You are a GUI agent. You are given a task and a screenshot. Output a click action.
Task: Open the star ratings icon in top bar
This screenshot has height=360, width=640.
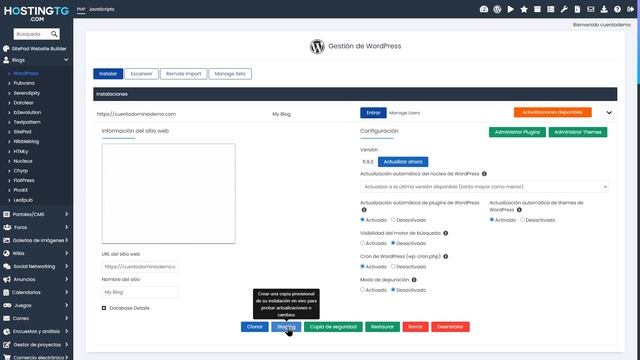click(524, 9)
